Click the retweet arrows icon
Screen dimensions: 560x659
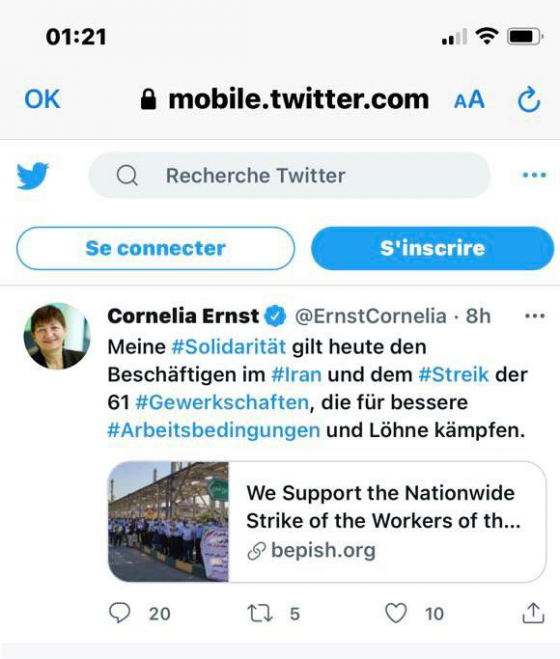[x=259, y=613]
